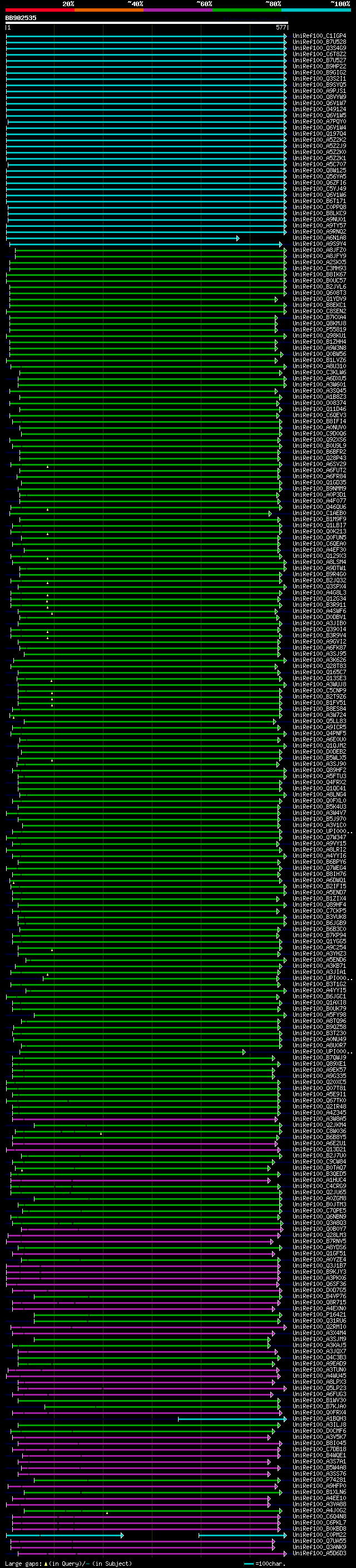Click green alignment bar of UniRef100_A8JFZ0
Viewport: 356px width, 1568px height.
pyautogui.click(x=151, y=250)
